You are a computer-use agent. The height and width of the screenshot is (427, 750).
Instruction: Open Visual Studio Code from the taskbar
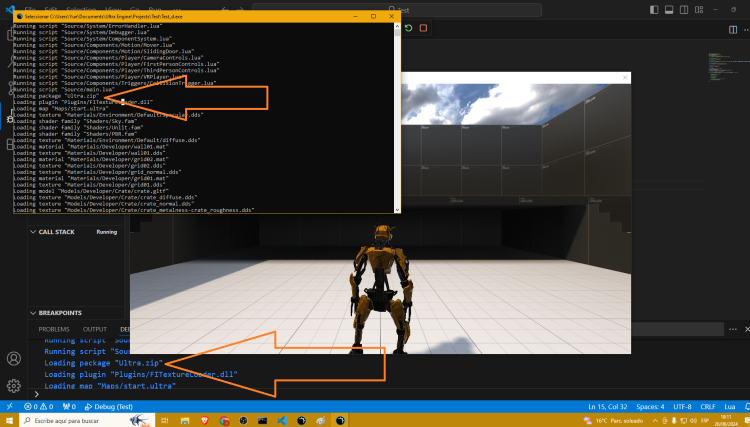[282, 421]
